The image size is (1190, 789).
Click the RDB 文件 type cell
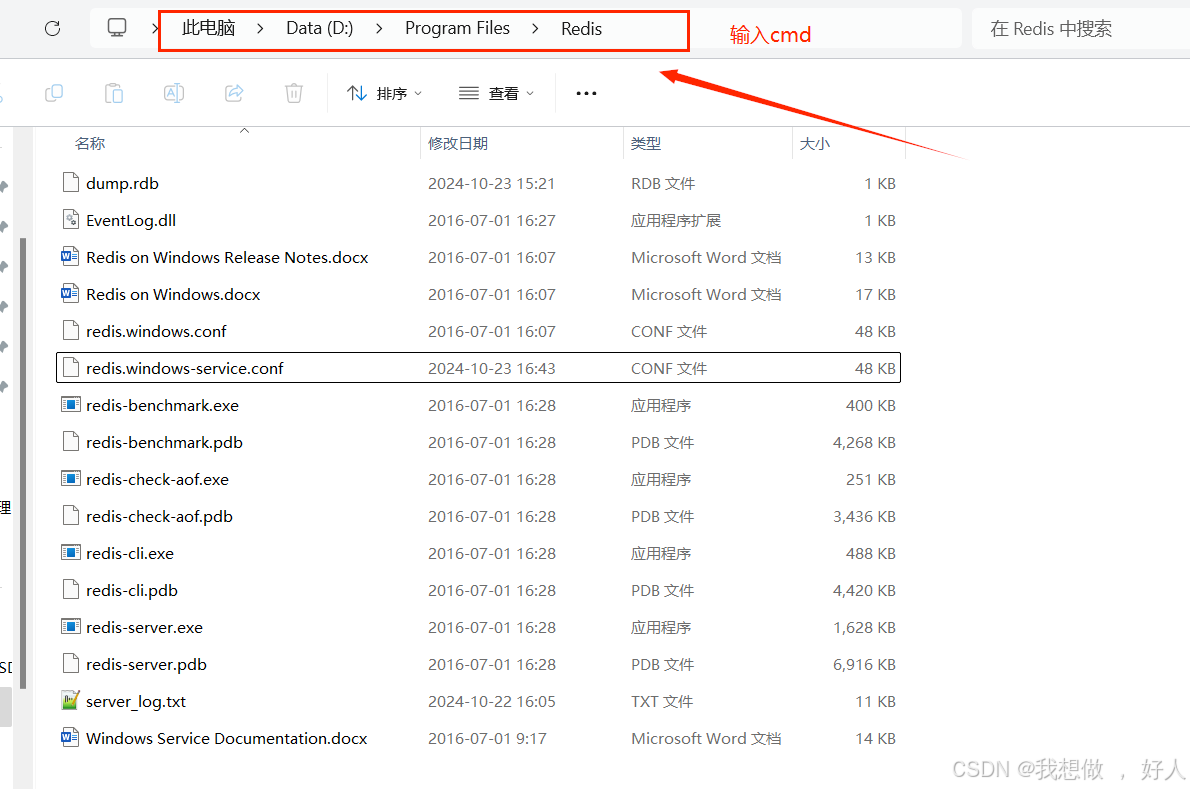click(663, 184)
